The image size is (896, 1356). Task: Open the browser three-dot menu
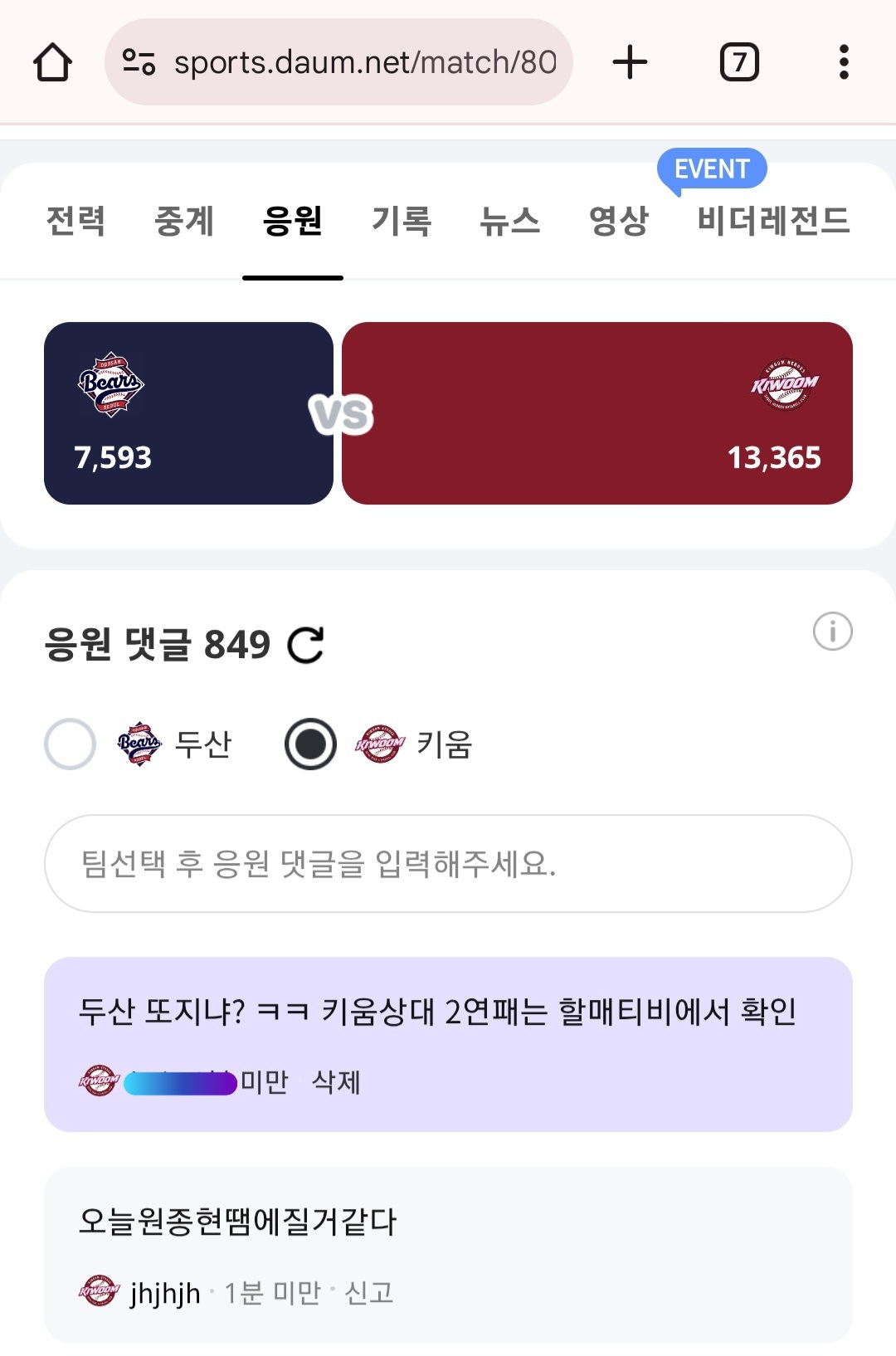844,62
